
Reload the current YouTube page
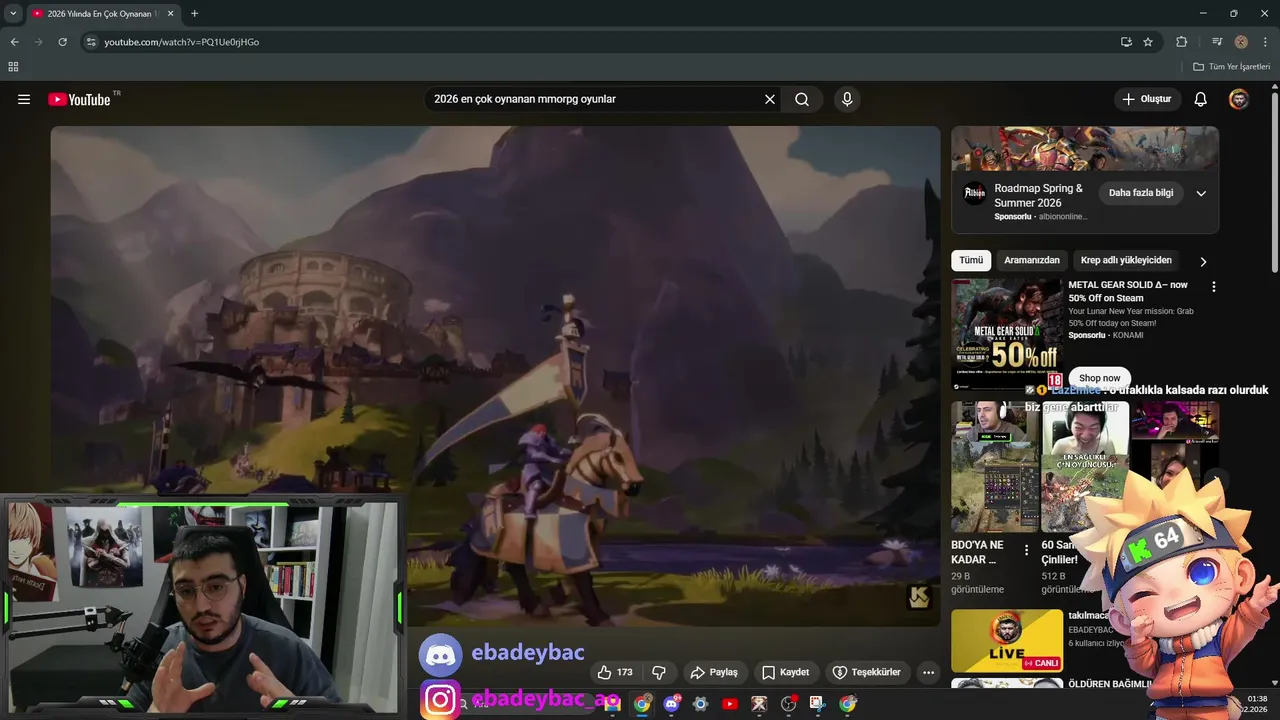click(62, 42)
